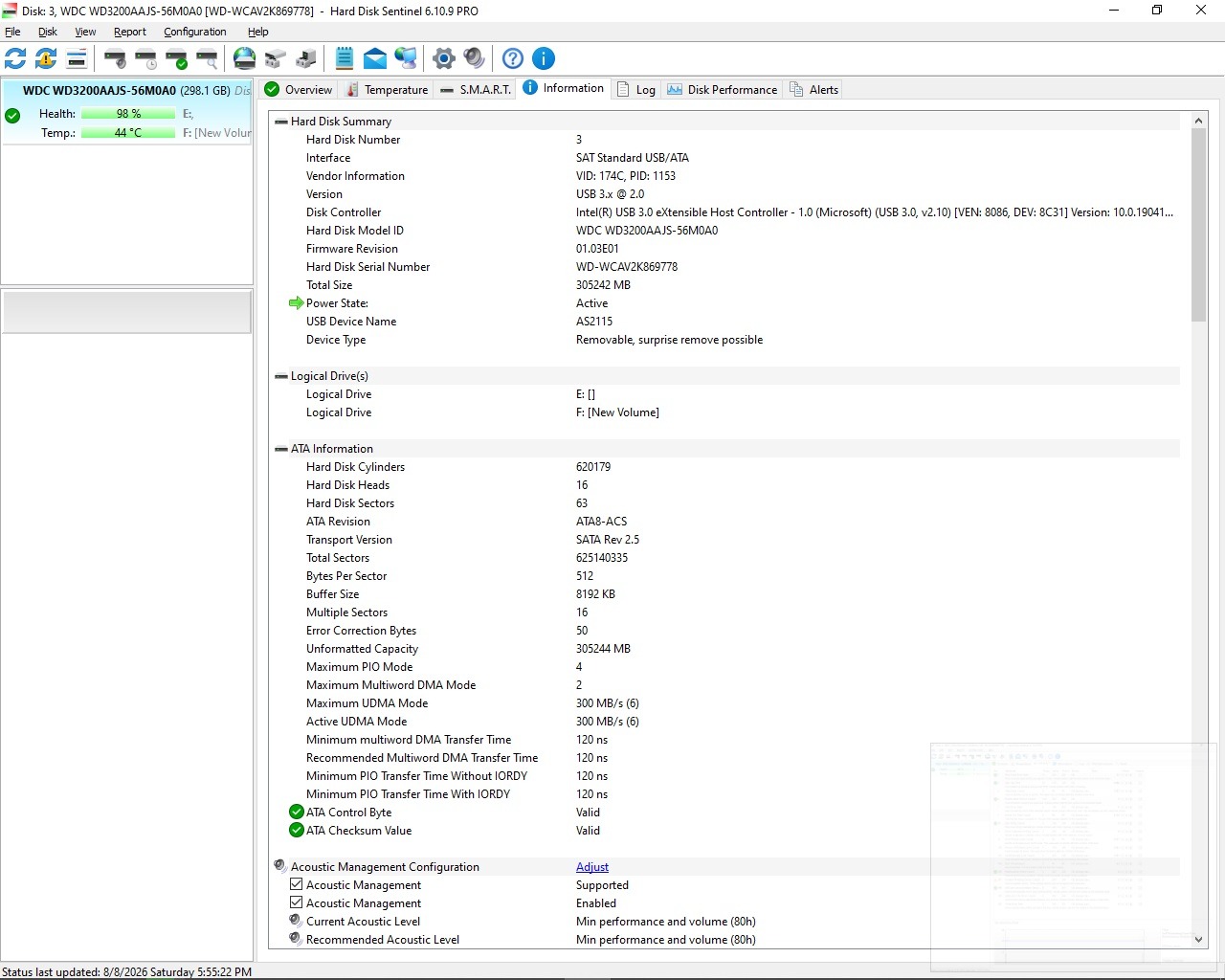Click the Transport Version value SATA Rev 2.5

[x=608, y=540]
